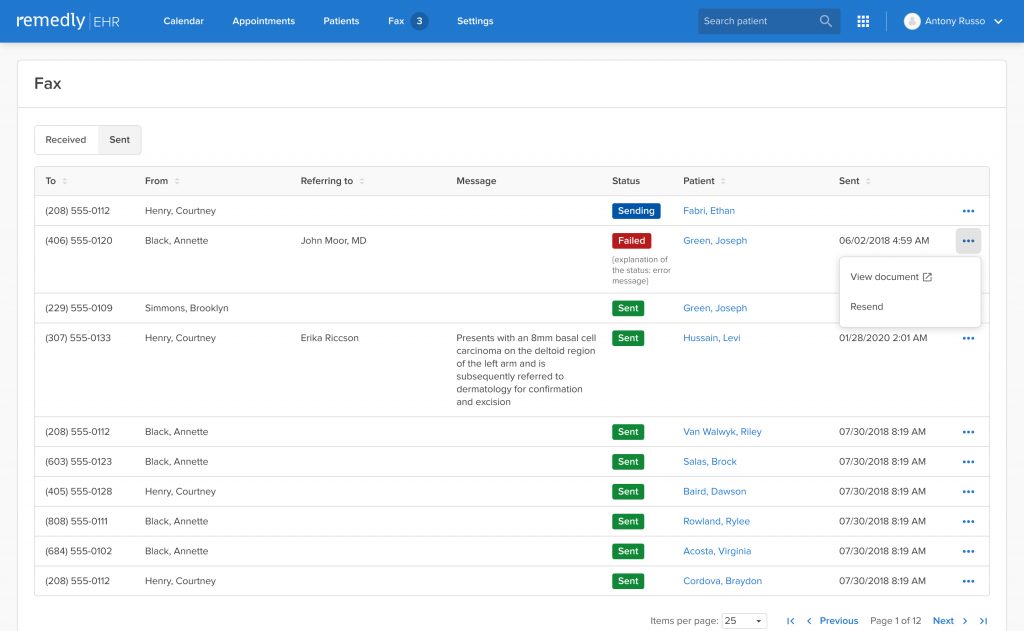
Task: Click the Fax badge showing 3
Action: click(419, 21)
